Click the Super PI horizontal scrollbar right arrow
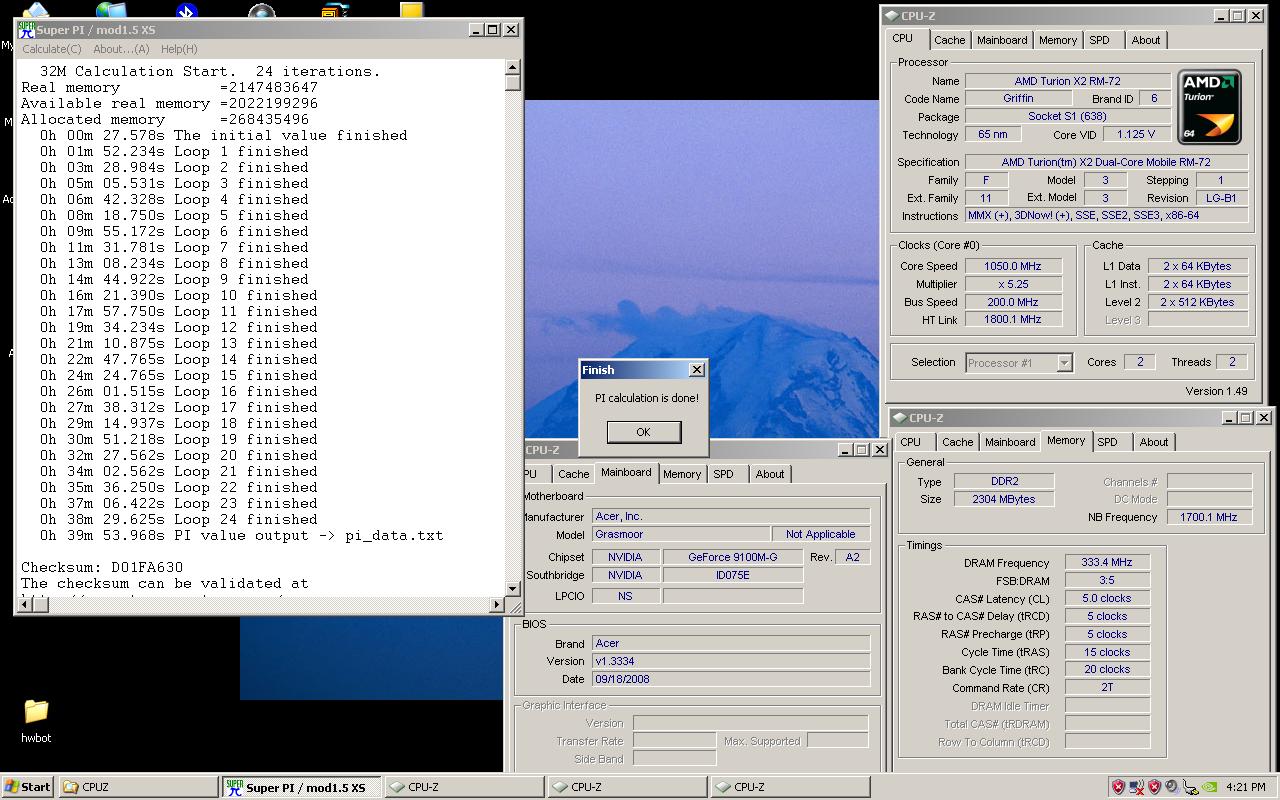This screenshot has height=800, width=1280. (497, 604)
